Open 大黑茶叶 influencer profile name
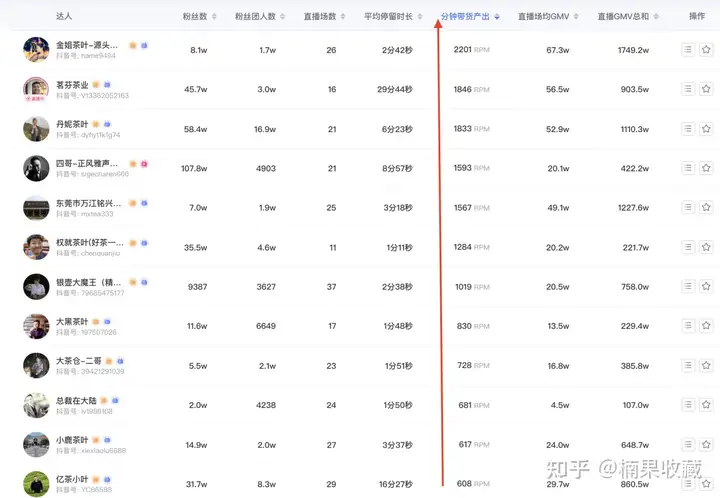Screen dimensions: 720x498 point(72,322)
